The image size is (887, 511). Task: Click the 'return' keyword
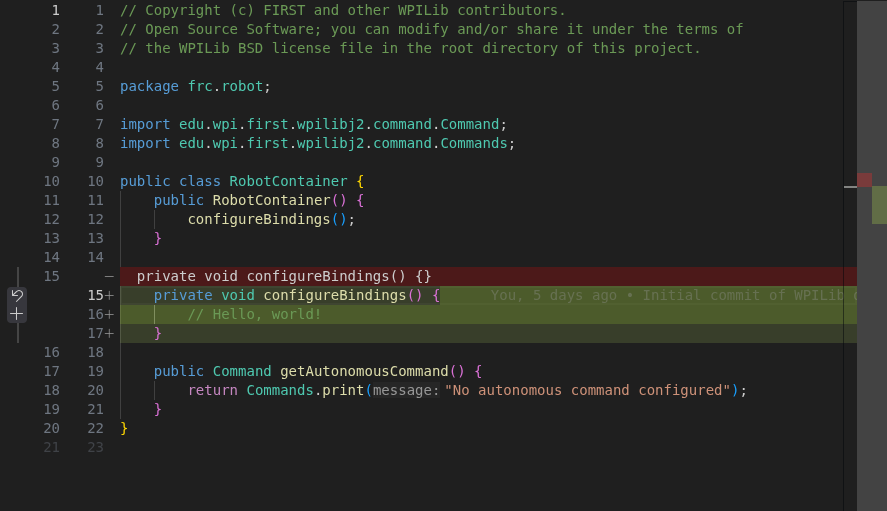coord(213,390)
